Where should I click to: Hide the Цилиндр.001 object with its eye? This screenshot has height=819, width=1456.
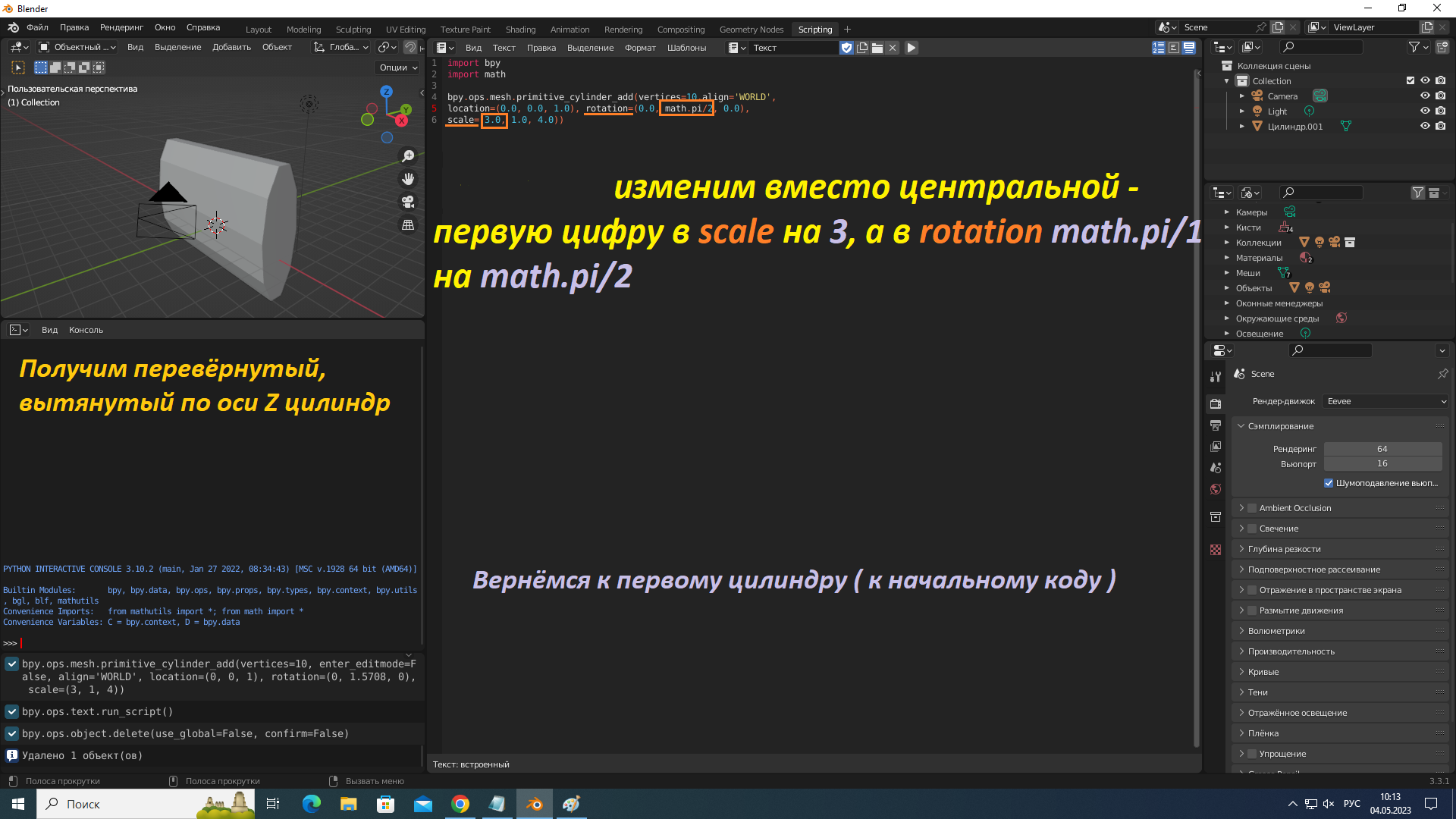pos(1425,127)
